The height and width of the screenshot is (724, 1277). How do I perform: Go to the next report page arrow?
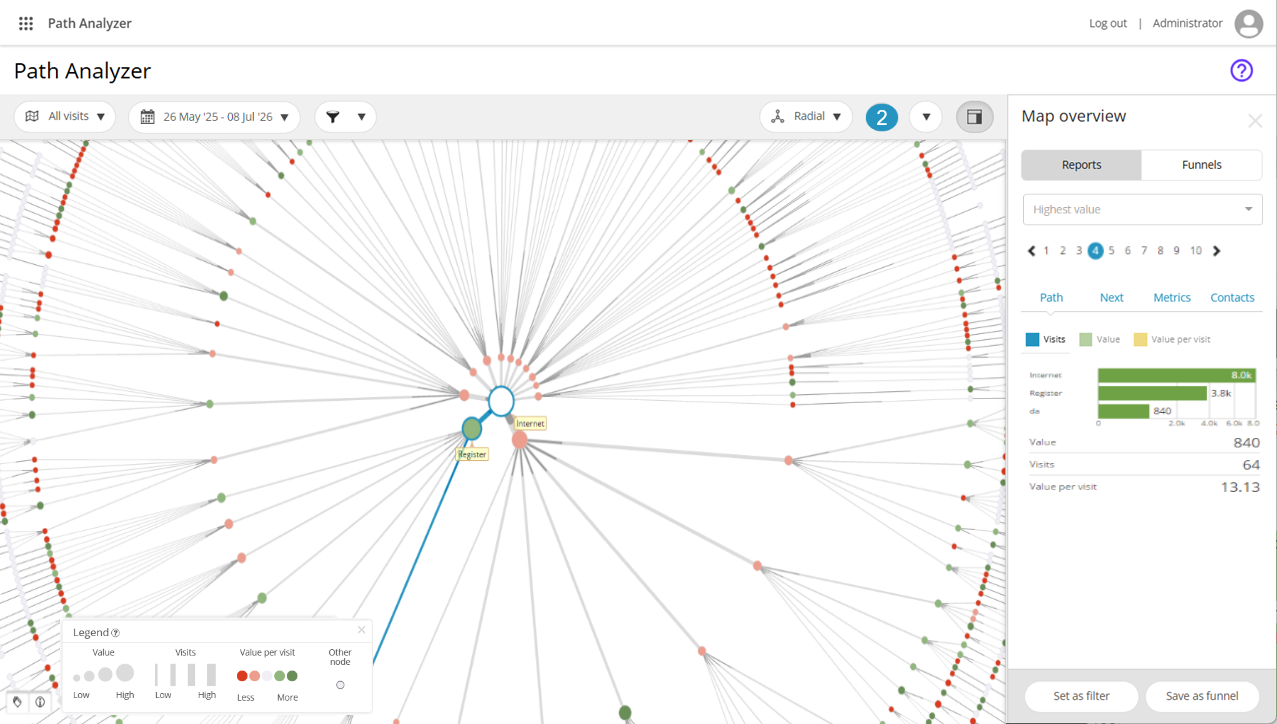tap(1217, 251)
